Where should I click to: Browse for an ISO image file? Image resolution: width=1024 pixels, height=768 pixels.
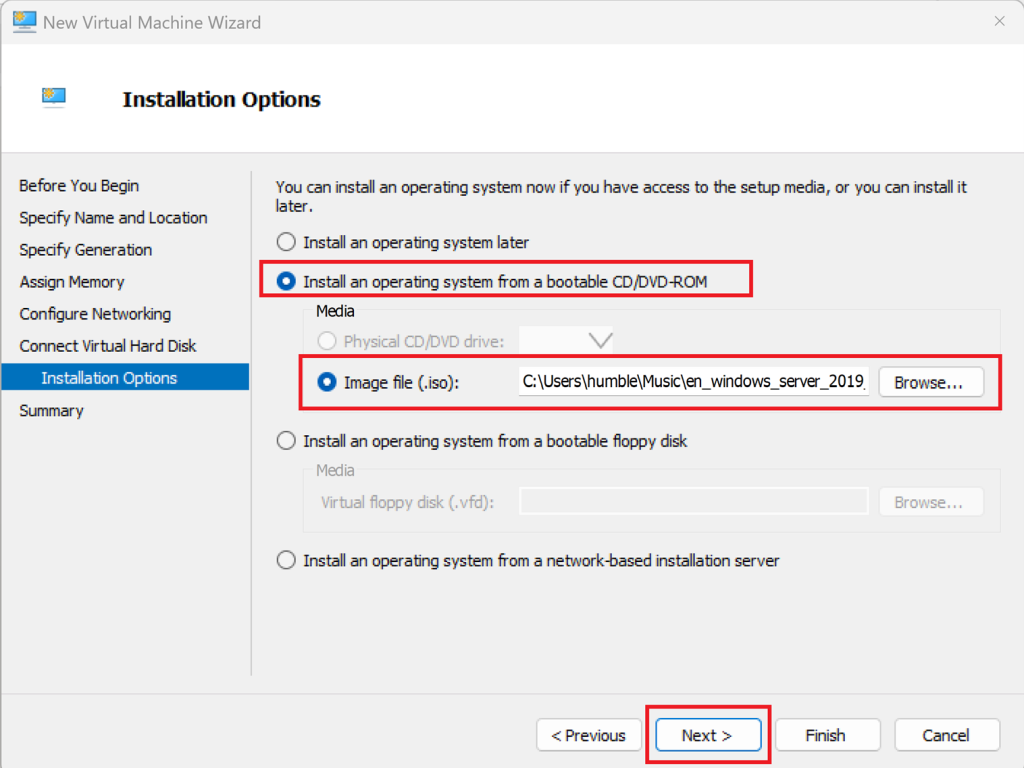pos(929,382)
